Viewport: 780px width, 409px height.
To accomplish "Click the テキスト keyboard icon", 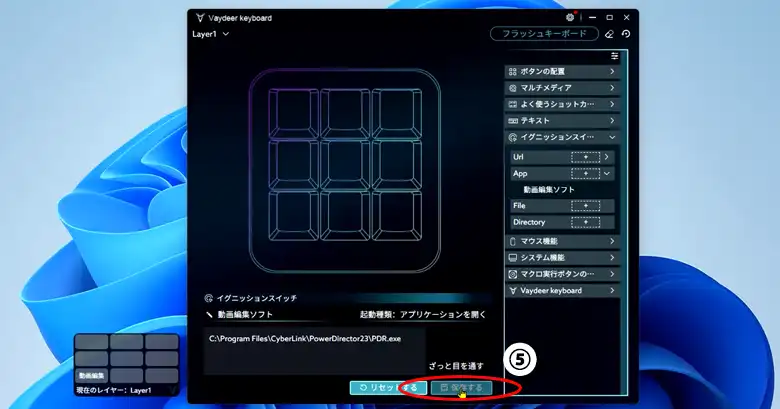I will (513, 121).
